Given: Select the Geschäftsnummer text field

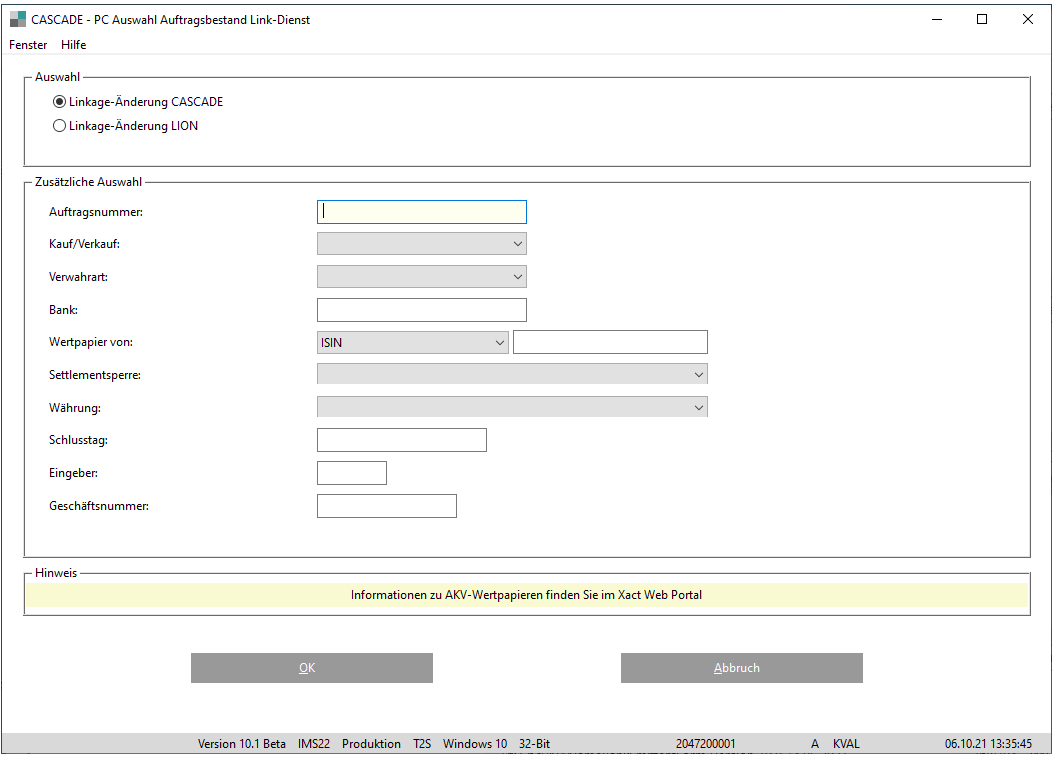Looking at the screenshot, I should tap(386, 506).
